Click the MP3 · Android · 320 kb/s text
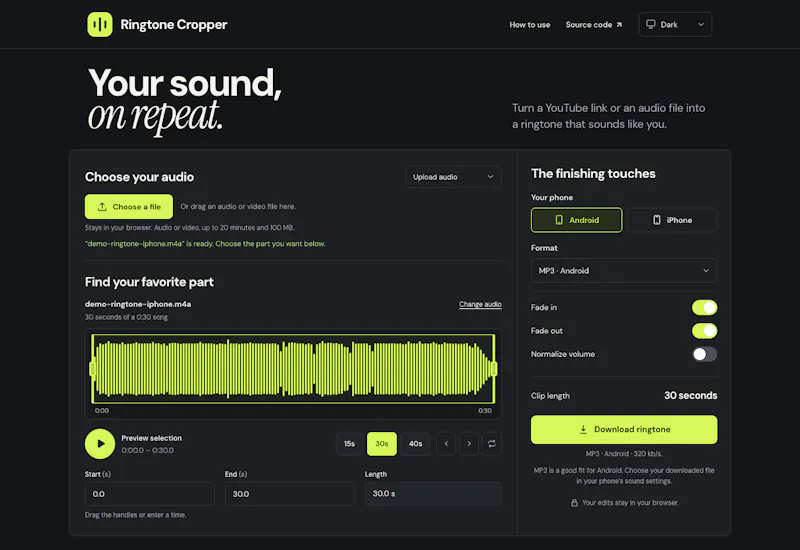 pos(624,454)
